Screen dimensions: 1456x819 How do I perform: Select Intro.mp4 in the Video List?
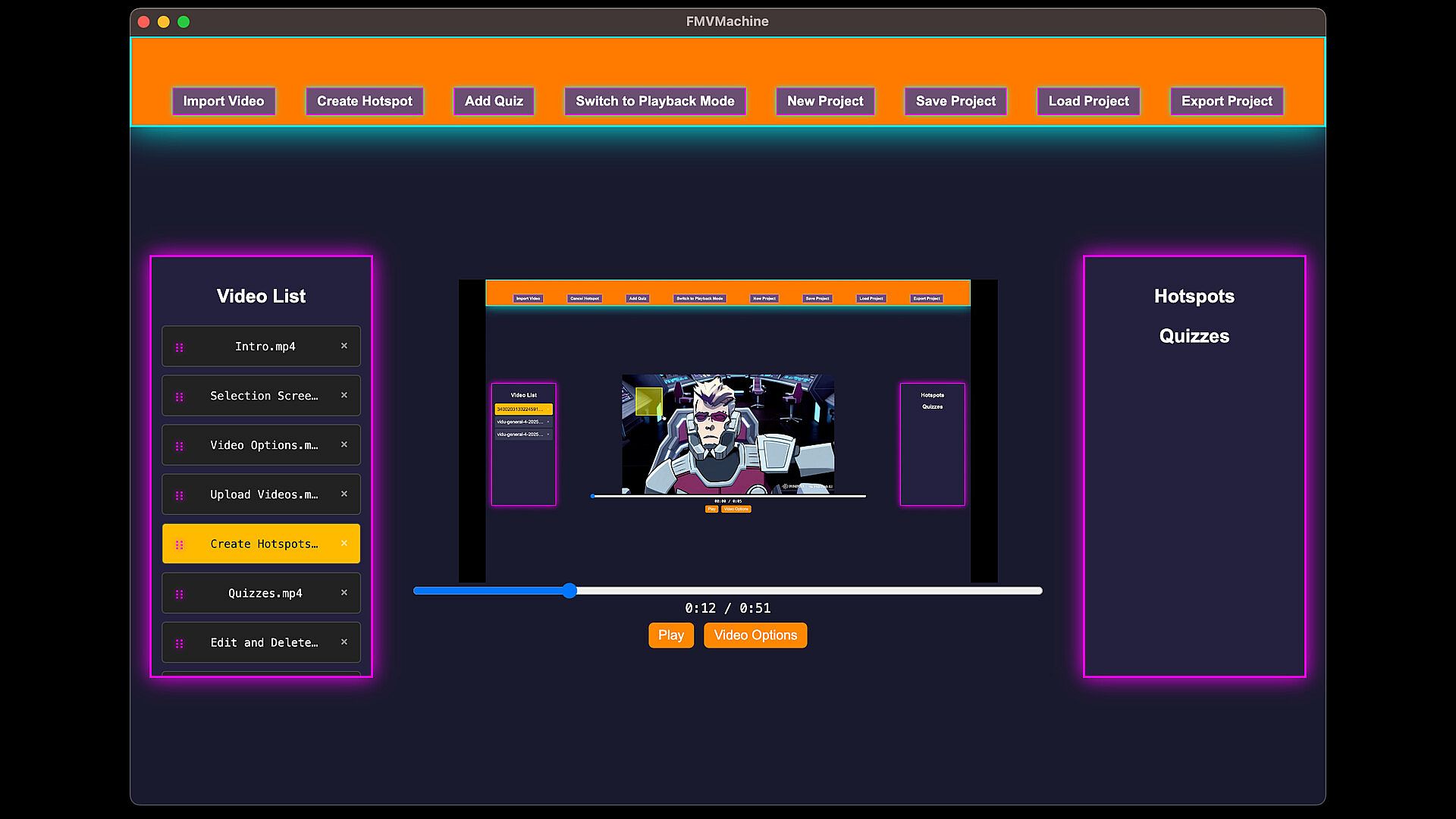[x=265, y=347]
